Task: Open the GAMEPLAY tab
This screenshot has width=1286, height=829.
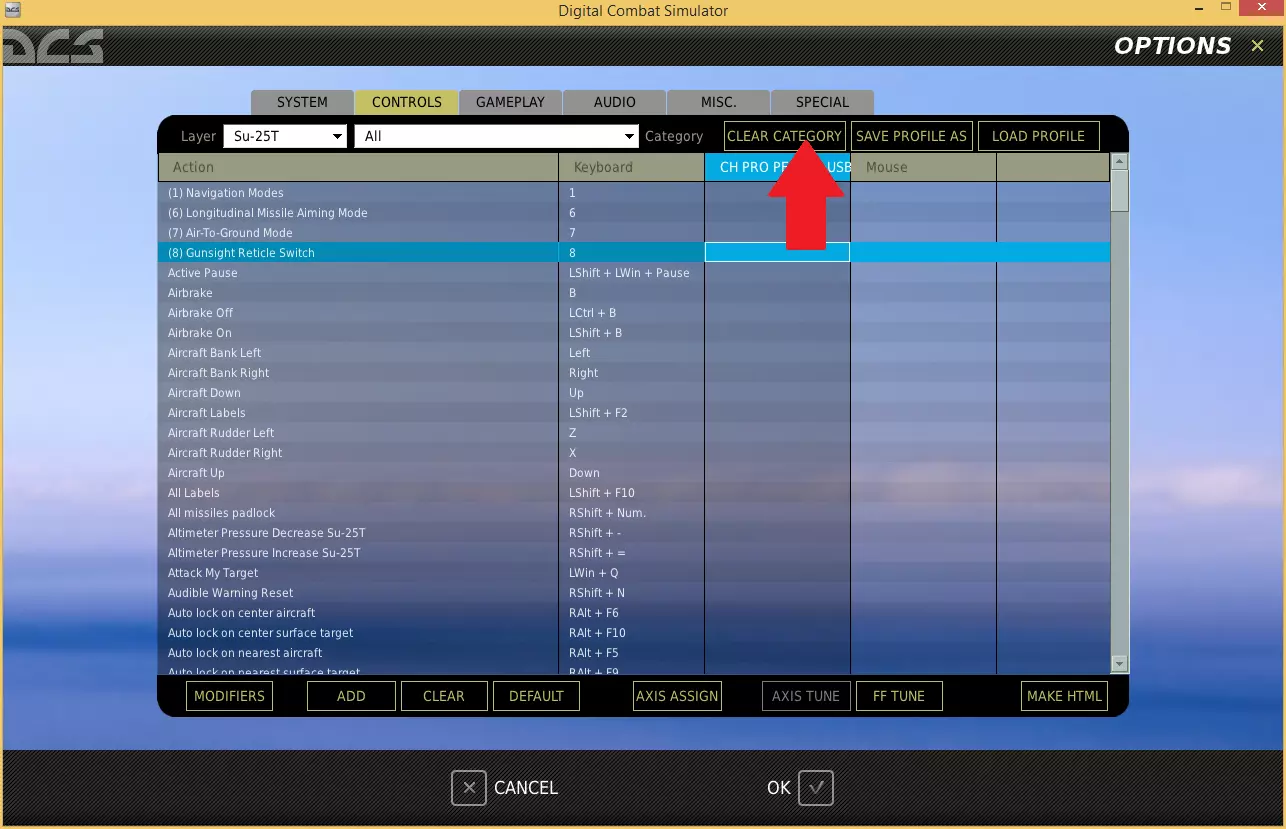Action: coord(510,102)
